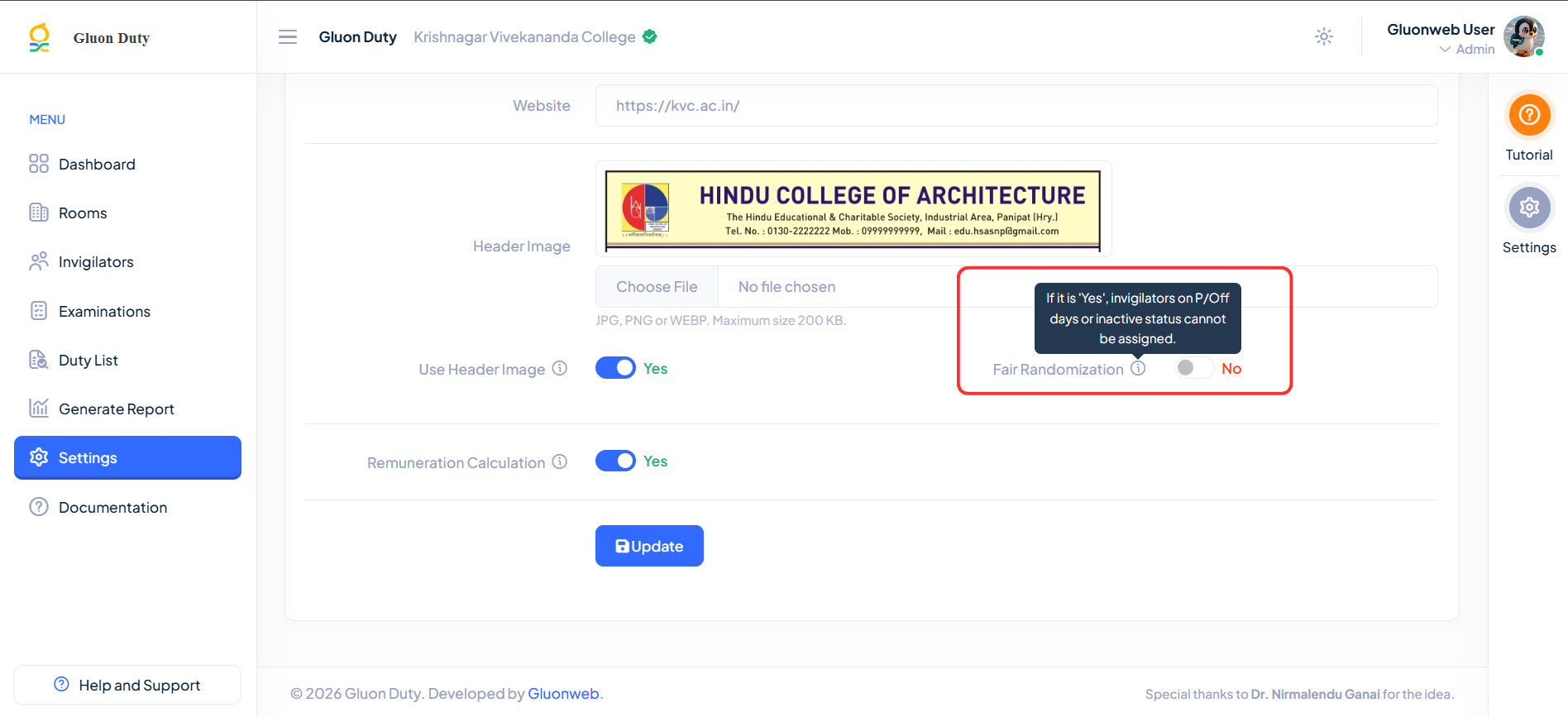Image resolution: width=1568 pixels, height=717 pixels.
Task: Disable the Use Header Image toggle
Action: [615, 368]
